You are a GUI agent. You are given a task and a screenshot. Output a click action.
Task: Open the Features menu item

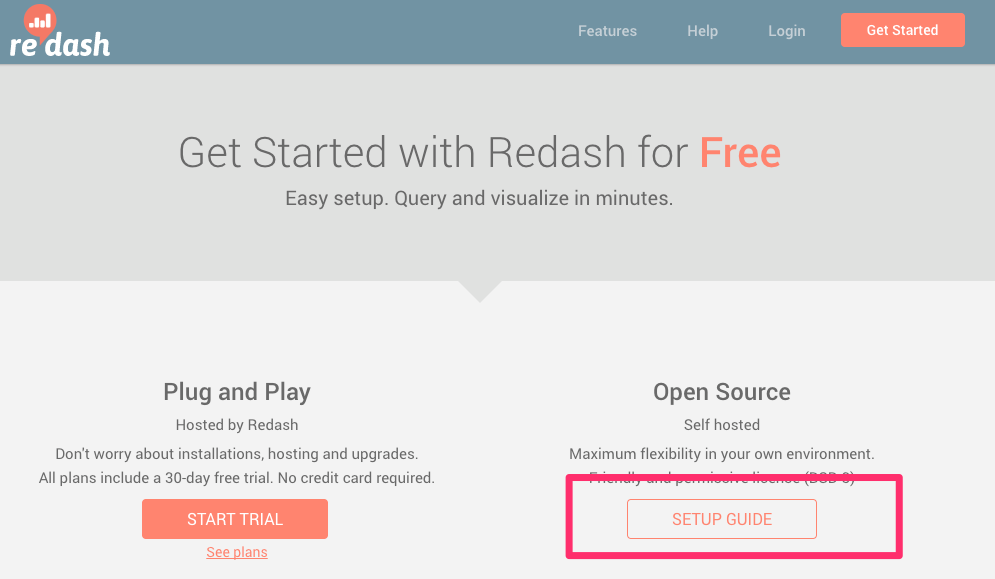coord(607,30)
